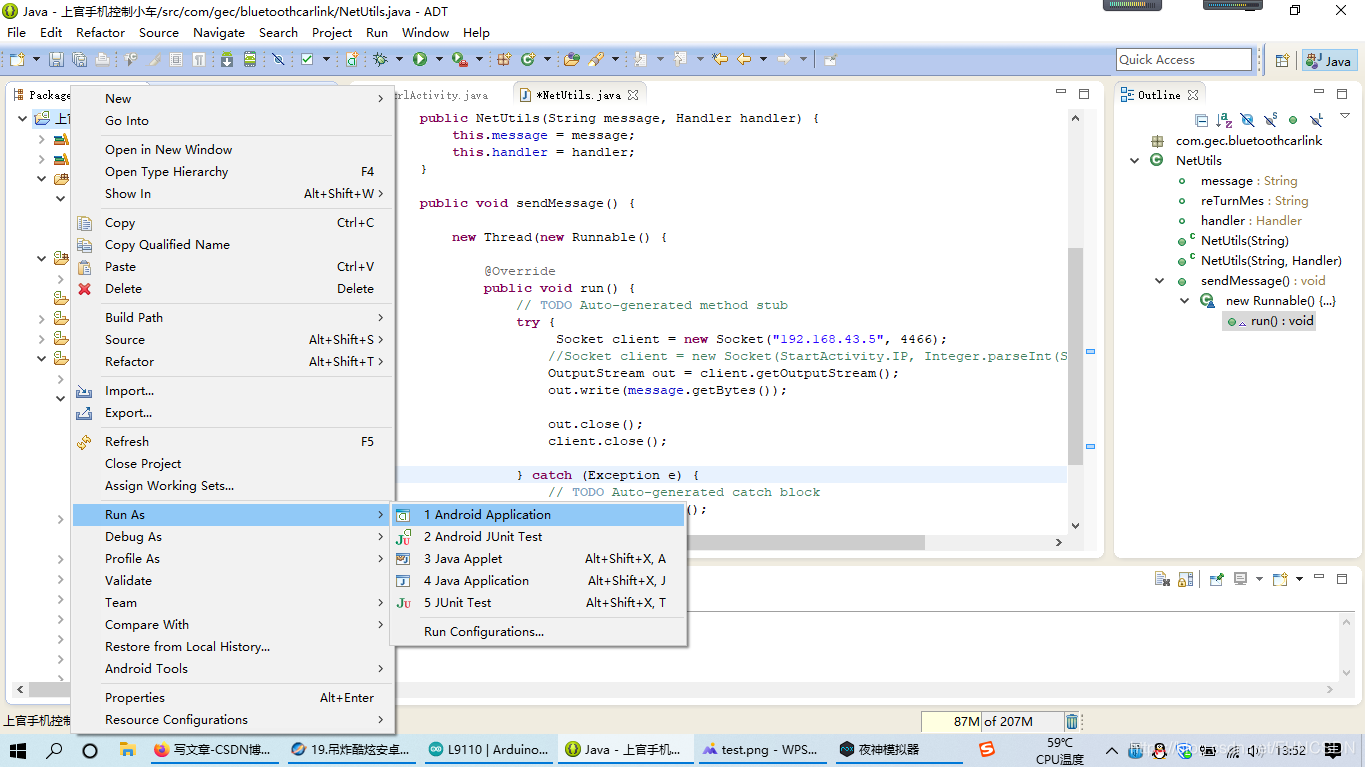Select 1 Android Application in submenu

(538, 515)
